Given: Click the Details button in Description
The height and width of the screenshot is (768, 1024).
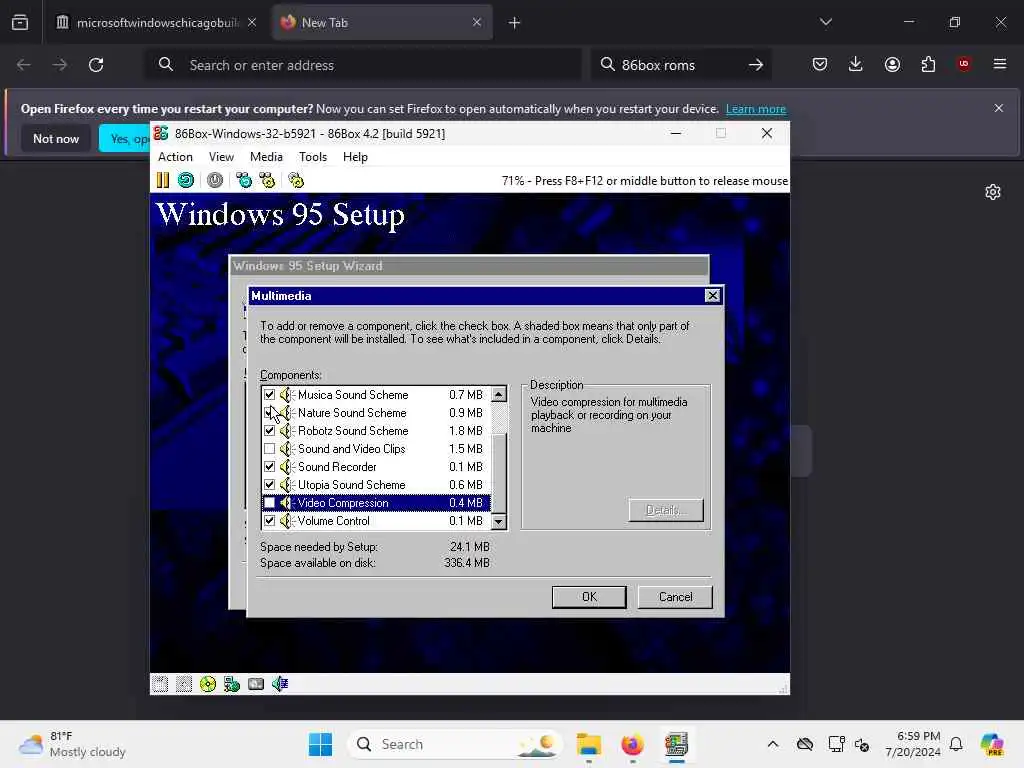Looking at the screenshot, I should (x=666, y=510).
